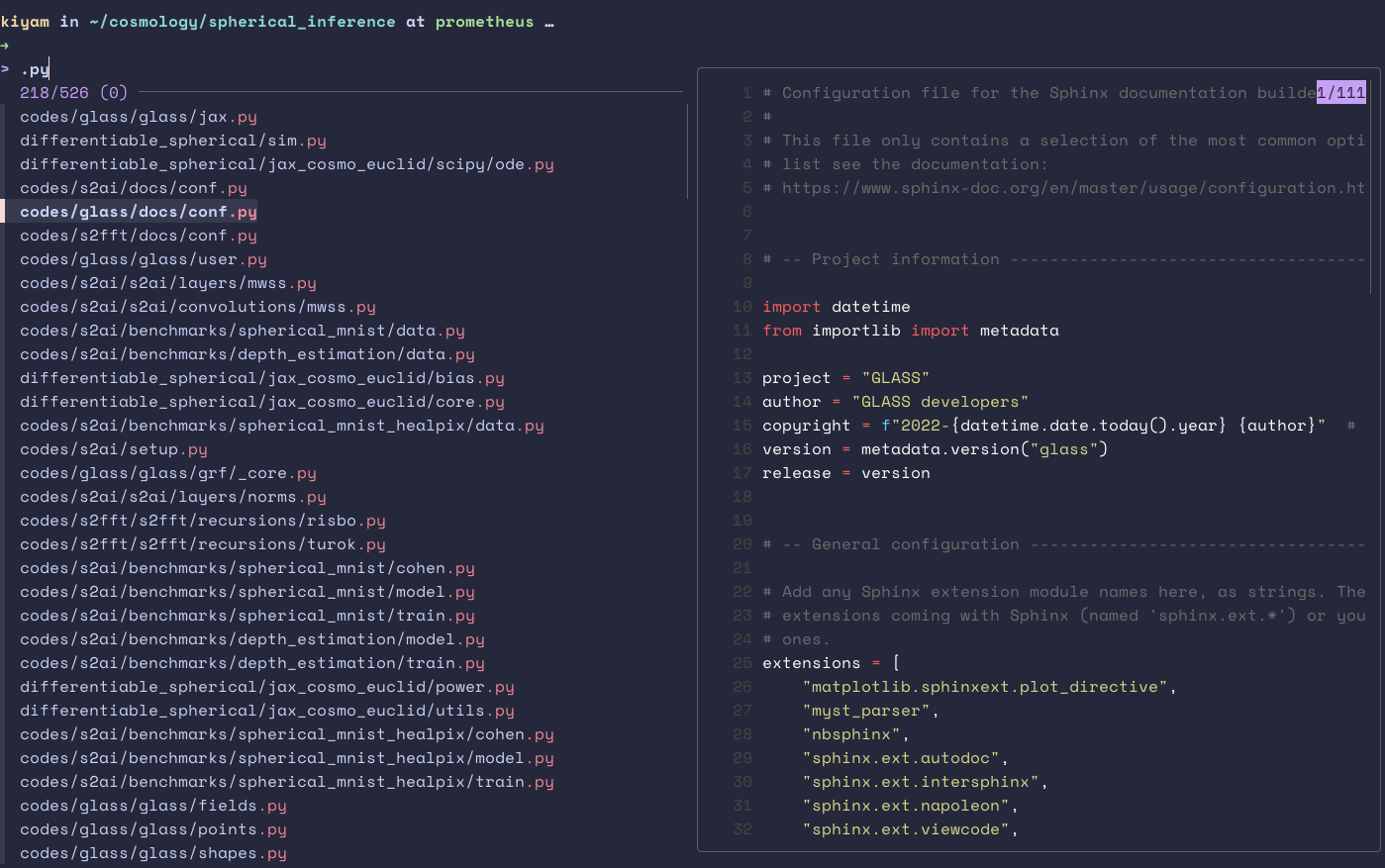This screenshot has width=1385, height=868.
Task: Click the 1/111 preview line indicator
Action: pyautogui.click(x=1341, y=93)
